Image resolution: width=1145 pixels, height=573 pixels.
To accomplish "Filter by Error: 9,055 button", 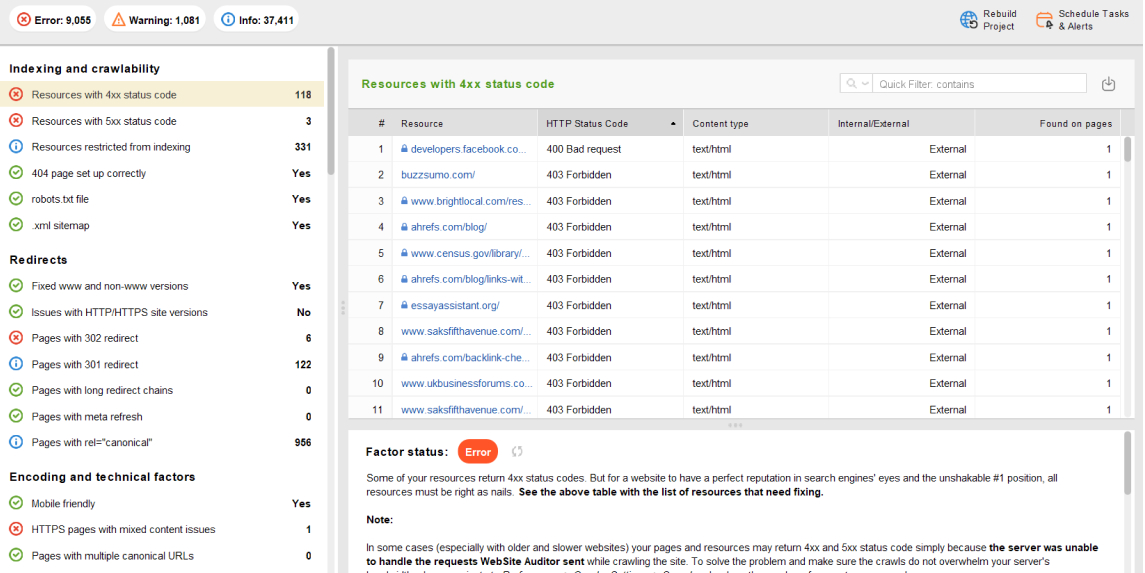I will [x=54, y=20].
